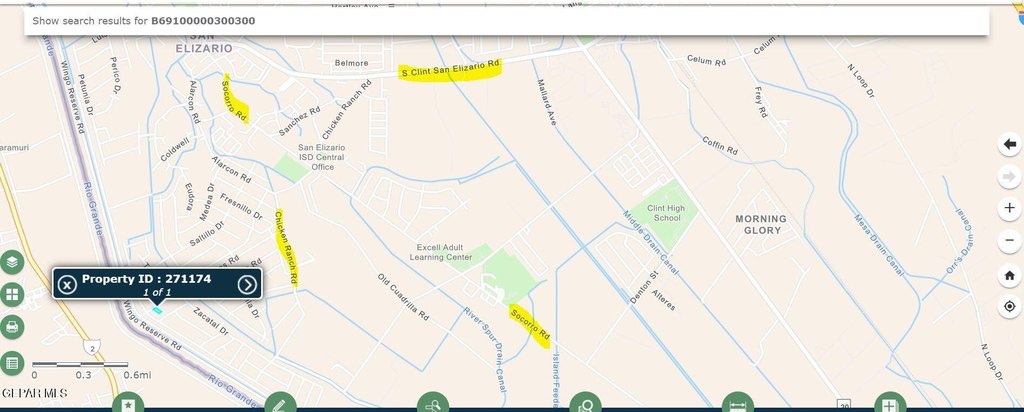This screenshot has width=1024, height=412.
Task: Click the SAN ELIZARIO town label
Action: coord(204,43)
